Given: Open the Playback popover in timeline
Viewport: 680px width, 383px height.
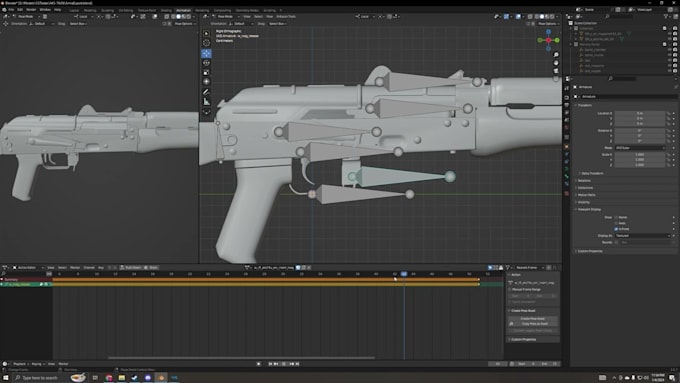Looking at the screenshot, I should [20, 364].
